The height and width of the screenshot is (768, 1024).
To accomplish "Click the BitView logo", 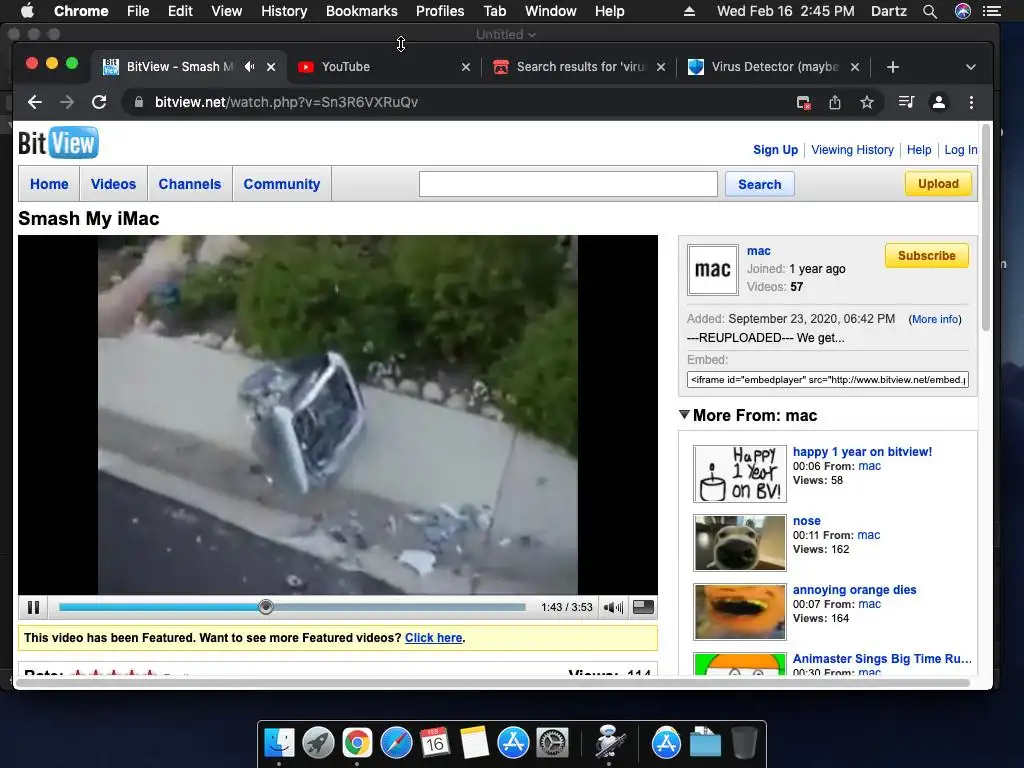I will pyautogui.click(x=58, y=143).
